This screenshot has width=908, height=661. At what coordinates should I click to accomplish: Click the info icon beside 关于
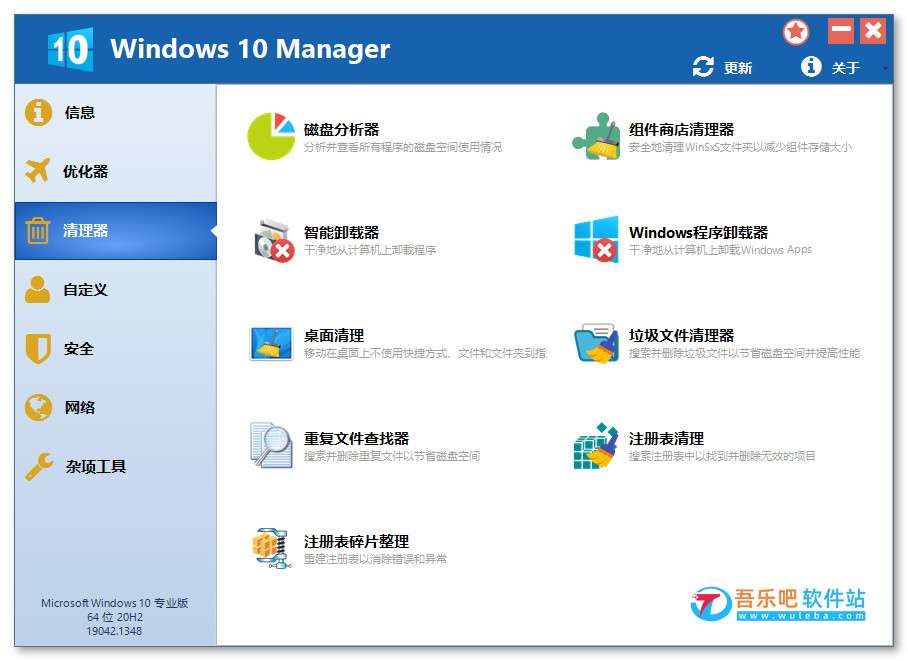[811, 66]
